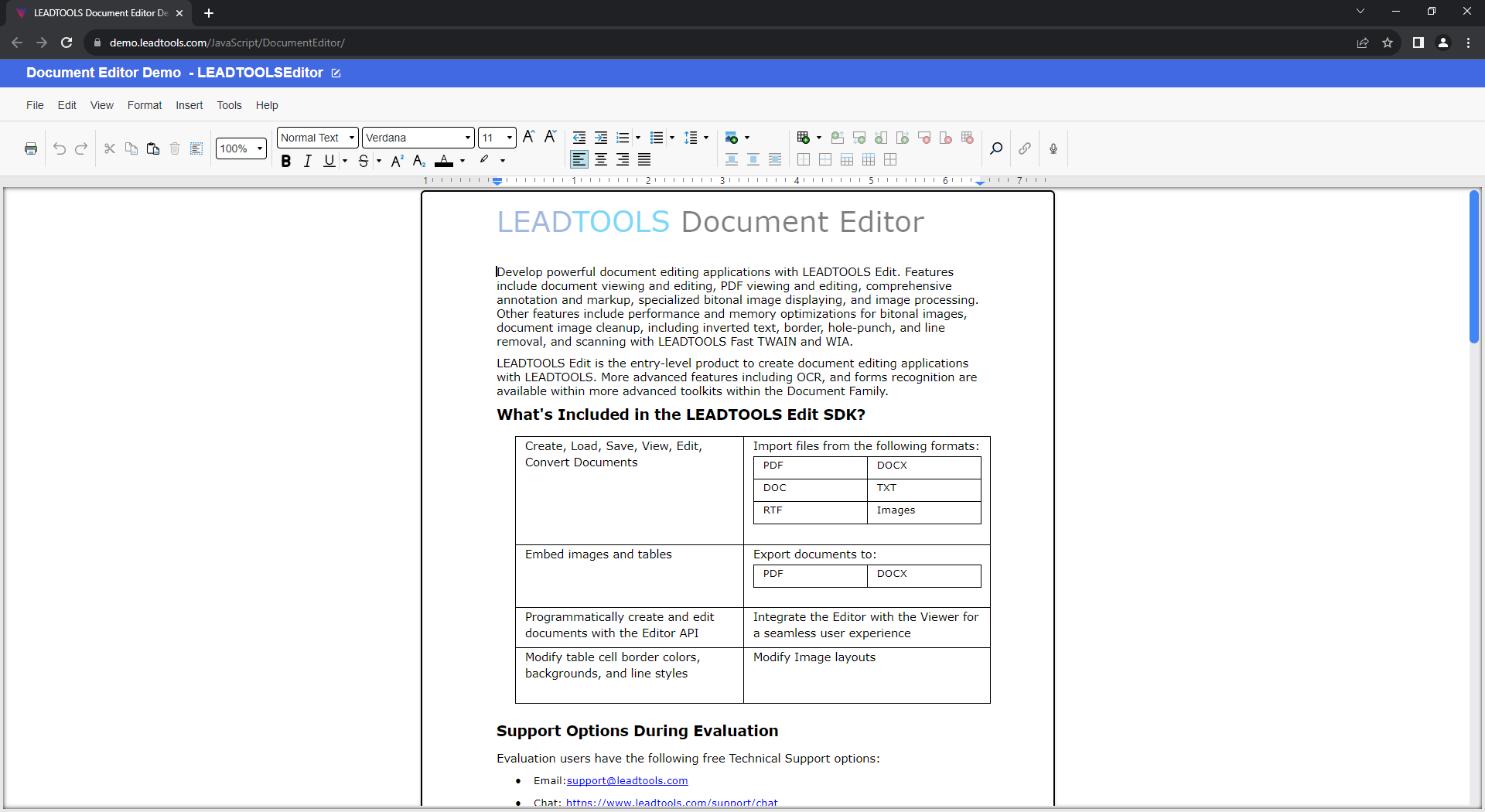Toggle italic formatting

coord(307,160)
